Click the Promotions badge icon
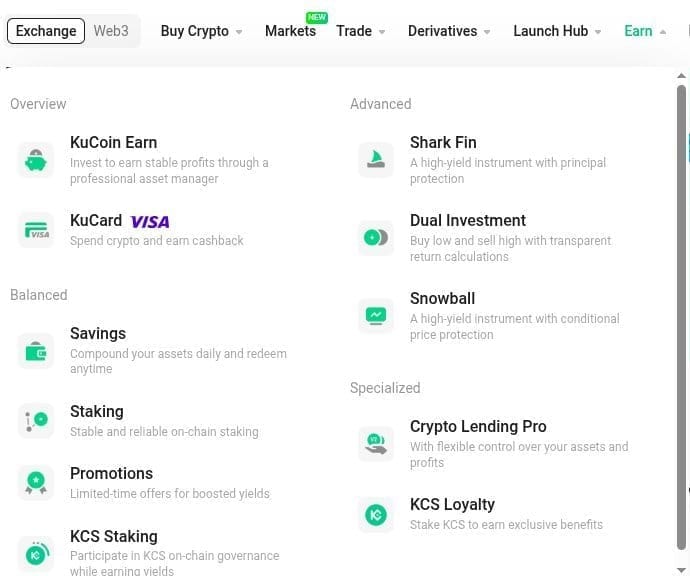The image size is (690, 576). (x=36, y=483)
